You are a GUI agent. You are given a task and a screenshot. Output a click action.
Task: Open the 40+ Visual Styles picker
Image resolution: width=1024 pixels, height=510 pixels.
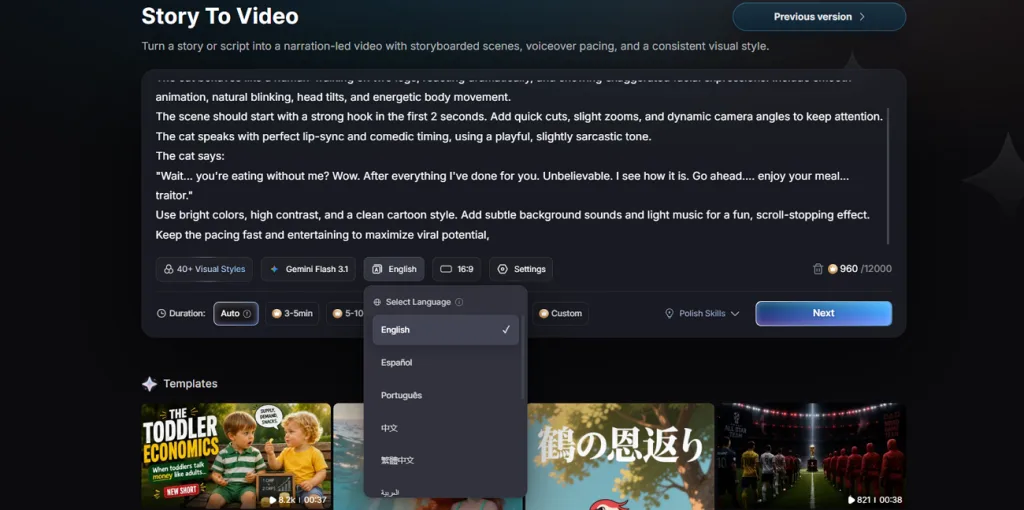coord(204,269)
